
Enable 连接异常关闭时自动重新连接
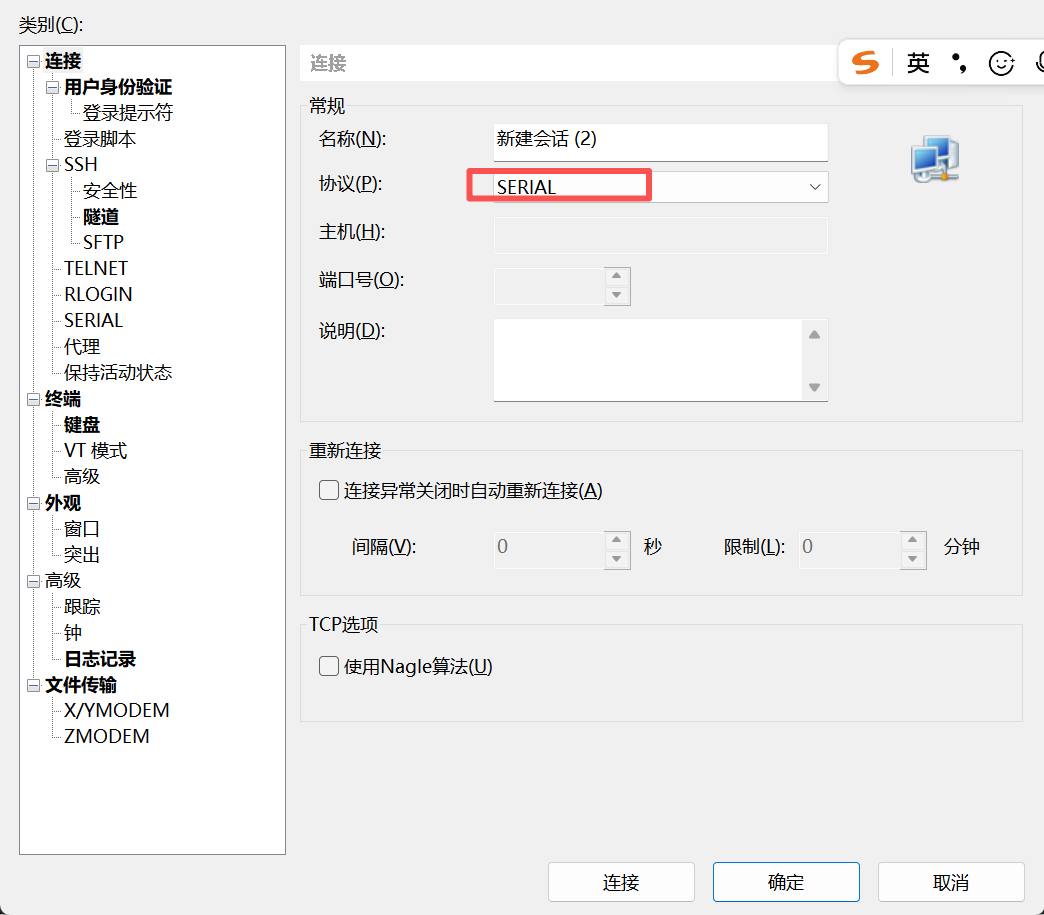point(328,490)
